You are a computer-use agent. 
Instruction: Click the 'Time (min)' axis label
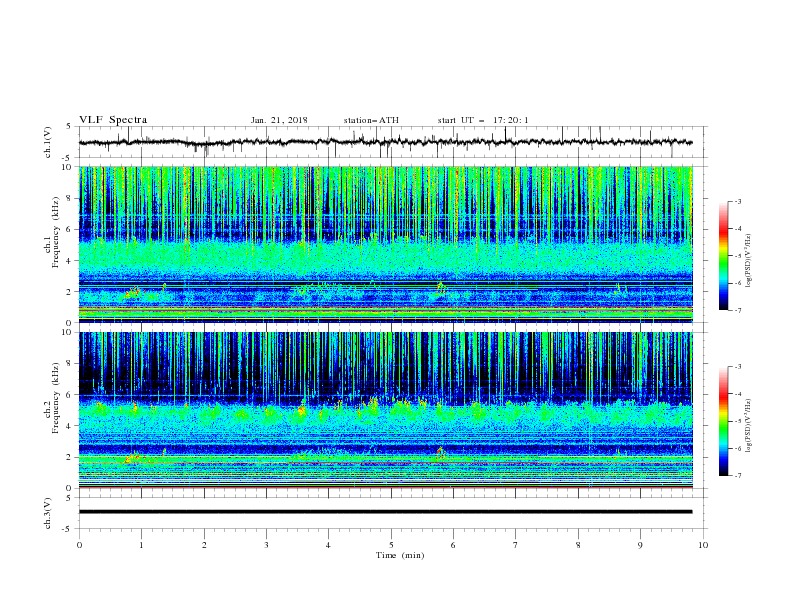400,555
